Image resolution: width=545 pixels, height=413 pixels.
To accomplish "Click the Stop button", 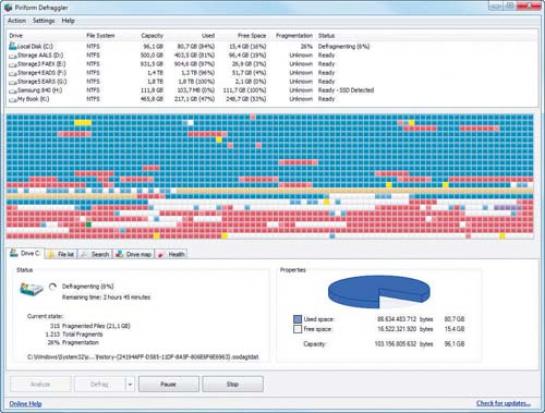I will pos(233,384).
